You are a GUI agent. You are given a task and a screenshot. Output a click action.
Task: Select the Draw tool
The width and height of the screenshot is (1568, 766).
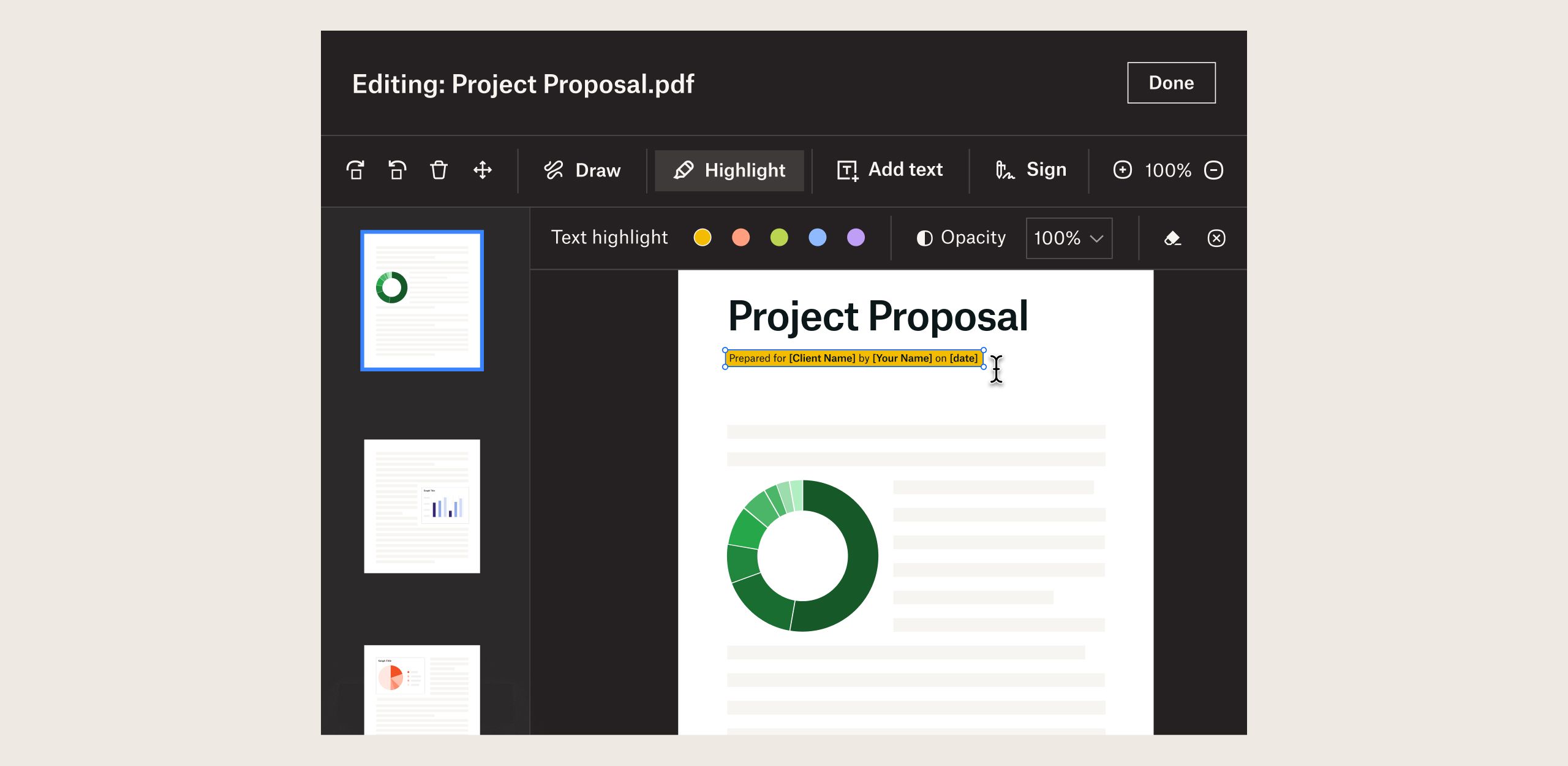(583, 170)
